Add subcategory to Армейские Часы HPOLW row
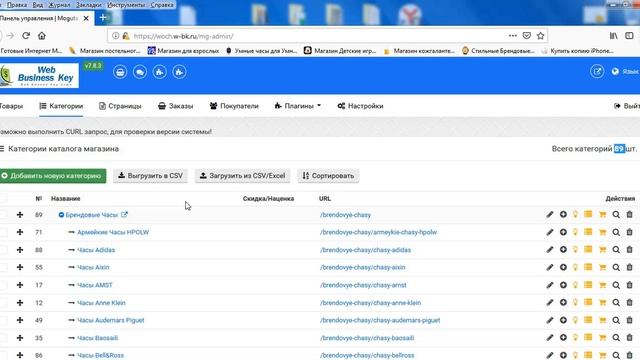 click(x=563, y=232)
